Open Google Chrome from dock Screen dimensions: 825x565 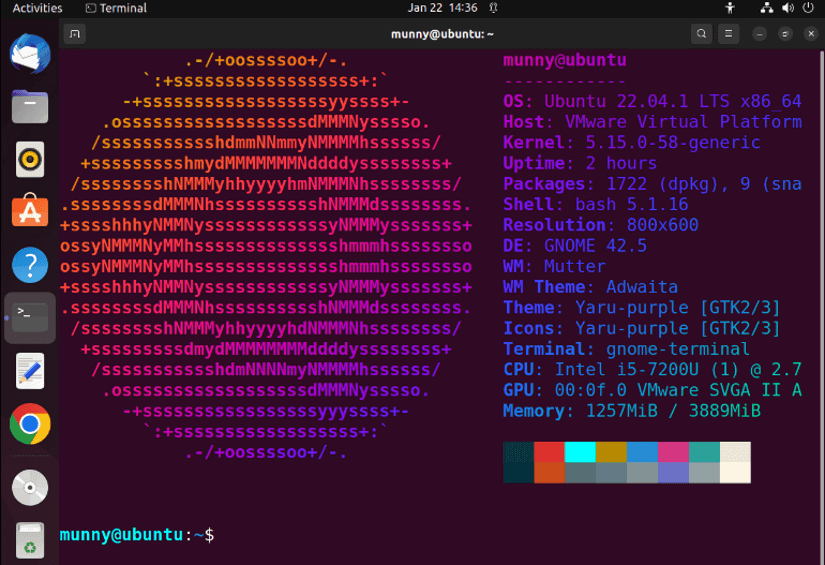30,423
